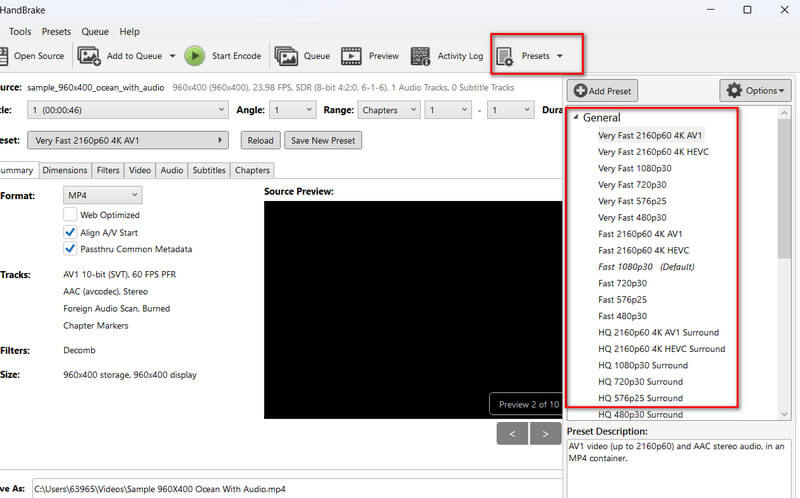Click the Preview filmstrip icon
The height and width of the screenshot is (498, 800).
351,56
